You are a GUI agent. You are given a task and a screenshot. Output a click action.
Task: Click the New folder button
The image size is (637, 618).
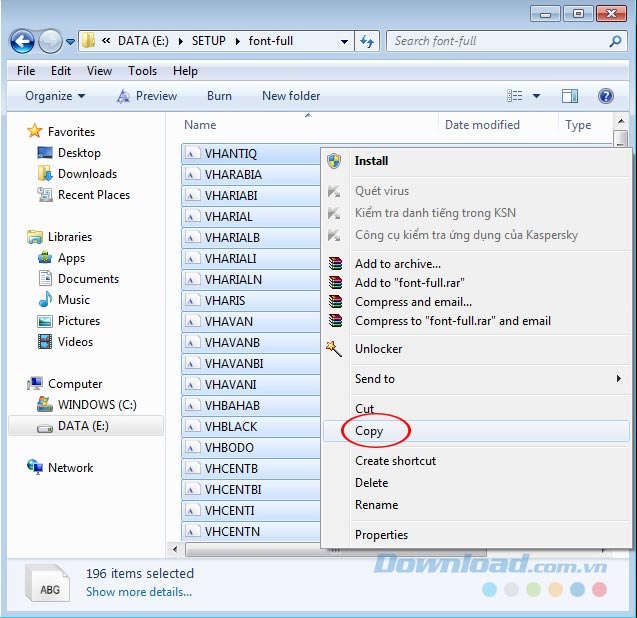pyautogui.click(x=291, y=96)
